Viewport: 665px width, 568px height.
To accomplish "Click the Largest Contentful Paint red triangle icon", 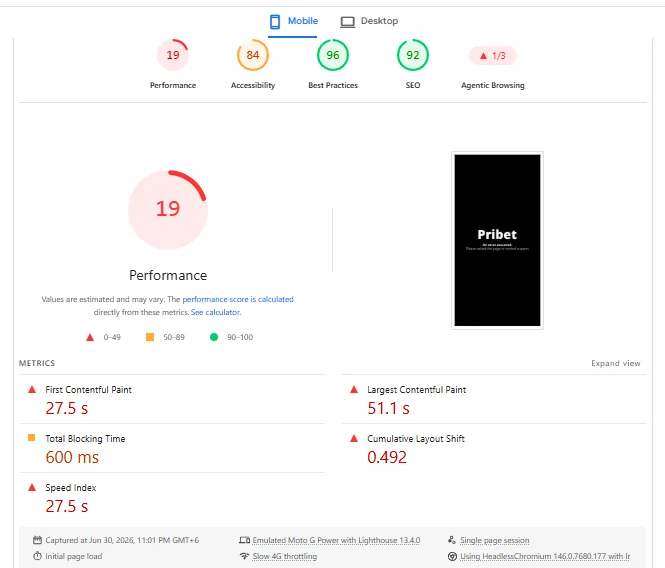I will pyautogui.click(x=354, y=389).
